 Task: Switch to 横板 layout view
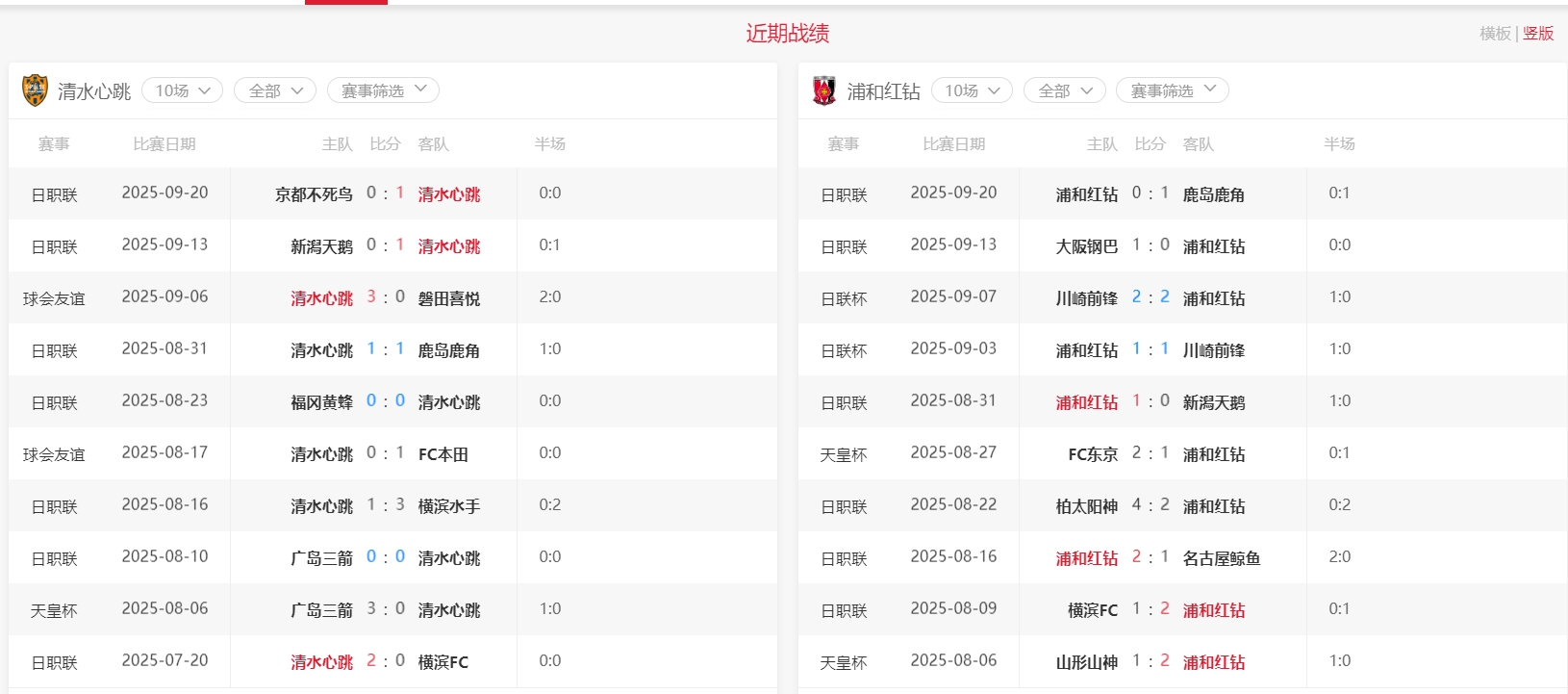[1495, 34]
